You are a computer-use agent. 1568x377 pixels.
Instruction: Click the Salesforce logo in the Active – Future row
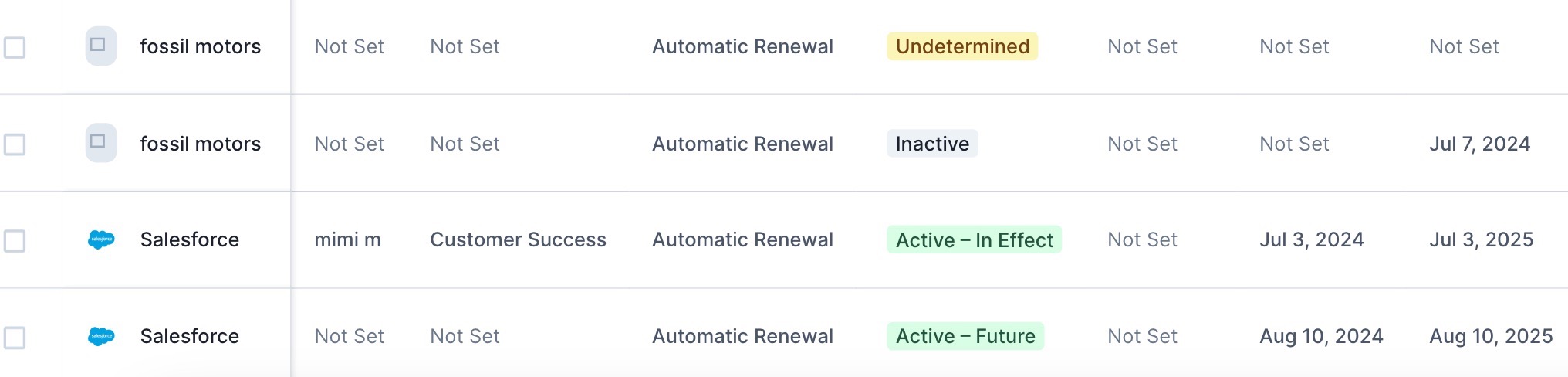(101, 336)
